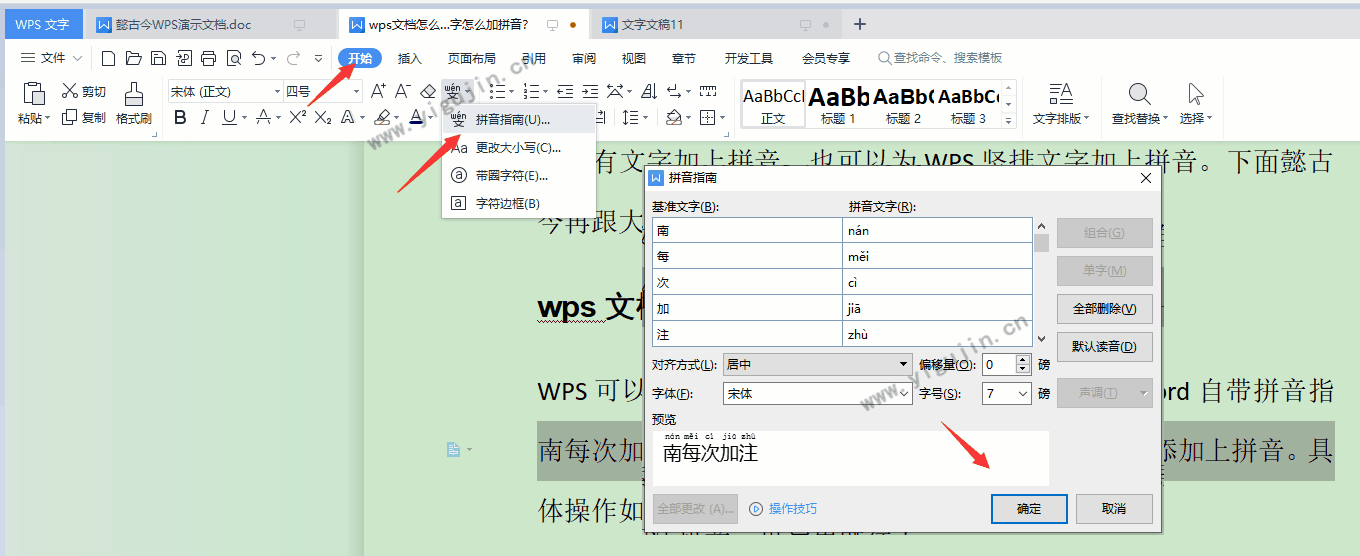Click the 取消 (Cancel) button in dialog
This screenshot has height=556, width=1360.
point(1114,509)
